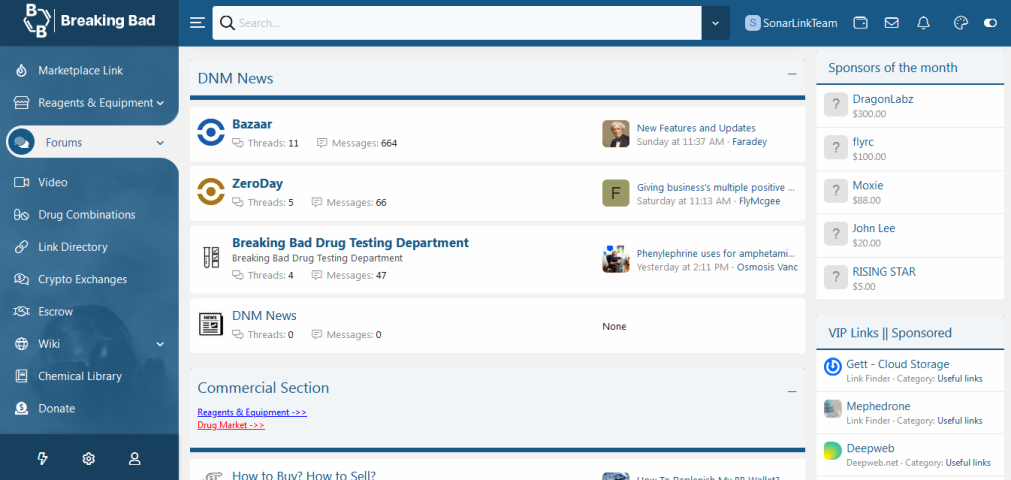Image resolution: width=1011 pixels, height=480 pixels.
Task: Click the Chemical Library book icon
Action: click(21, 376)
